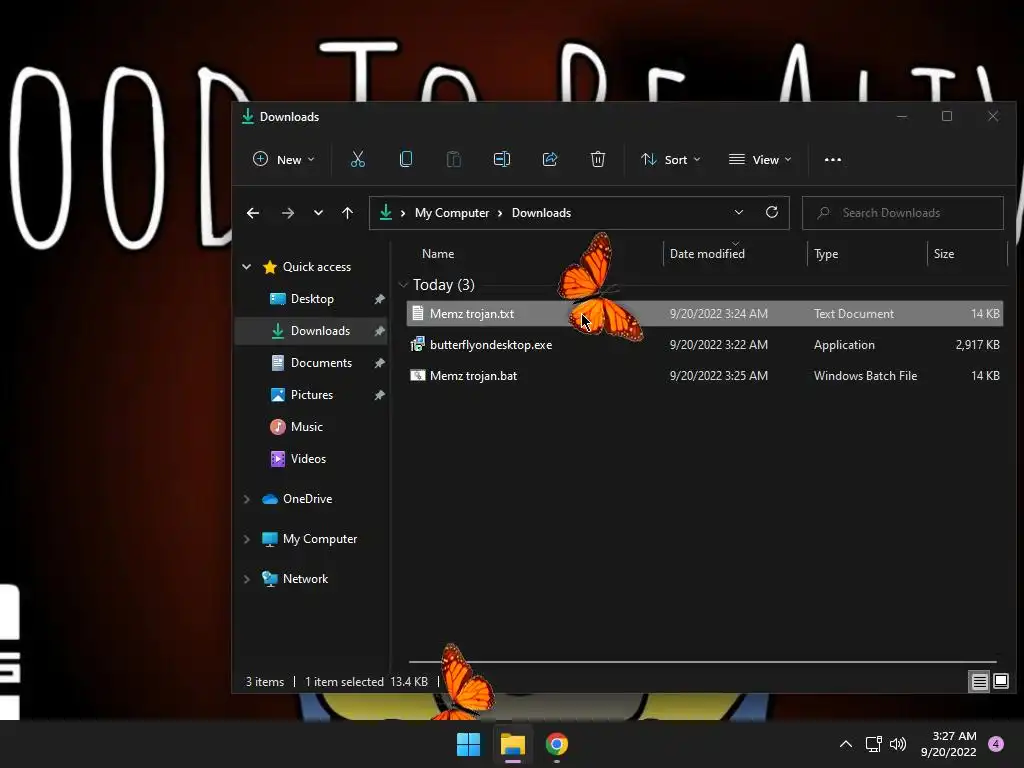Click My Computer in address breadcrumb
Viewport: 1024px width, 768px height.
[451, 213]
